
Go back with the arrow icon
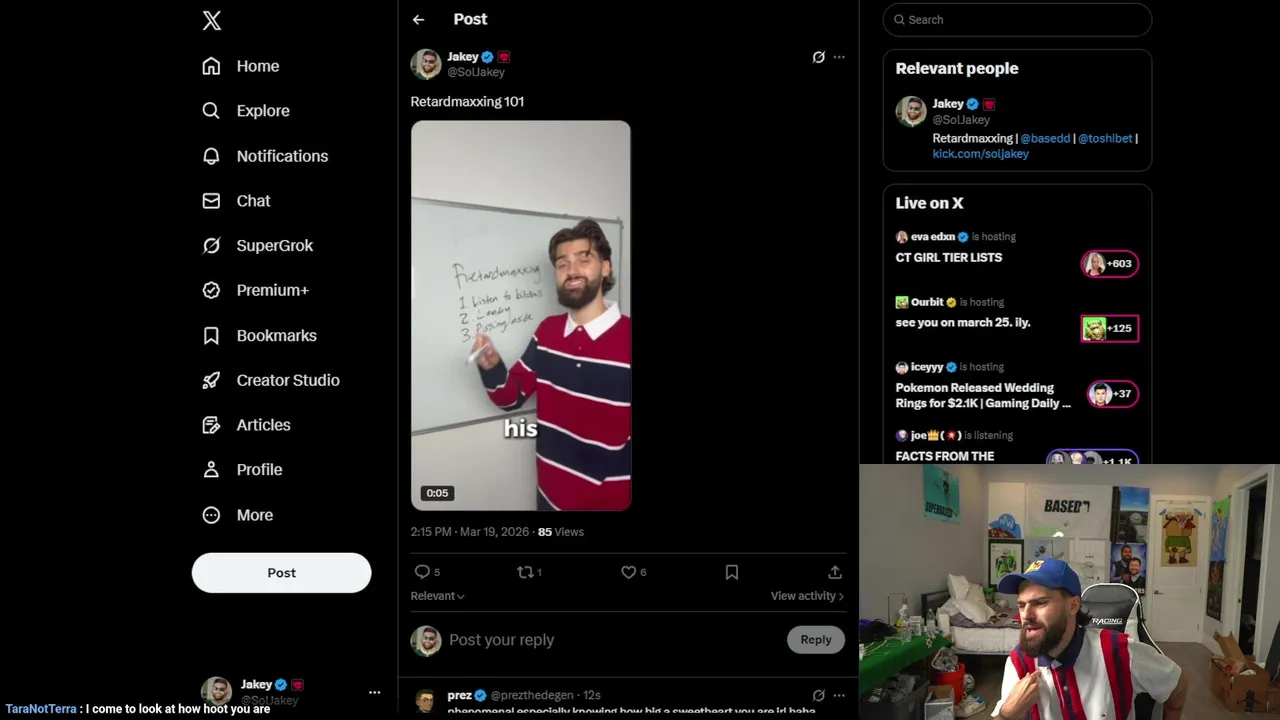[x=418, y=19]
